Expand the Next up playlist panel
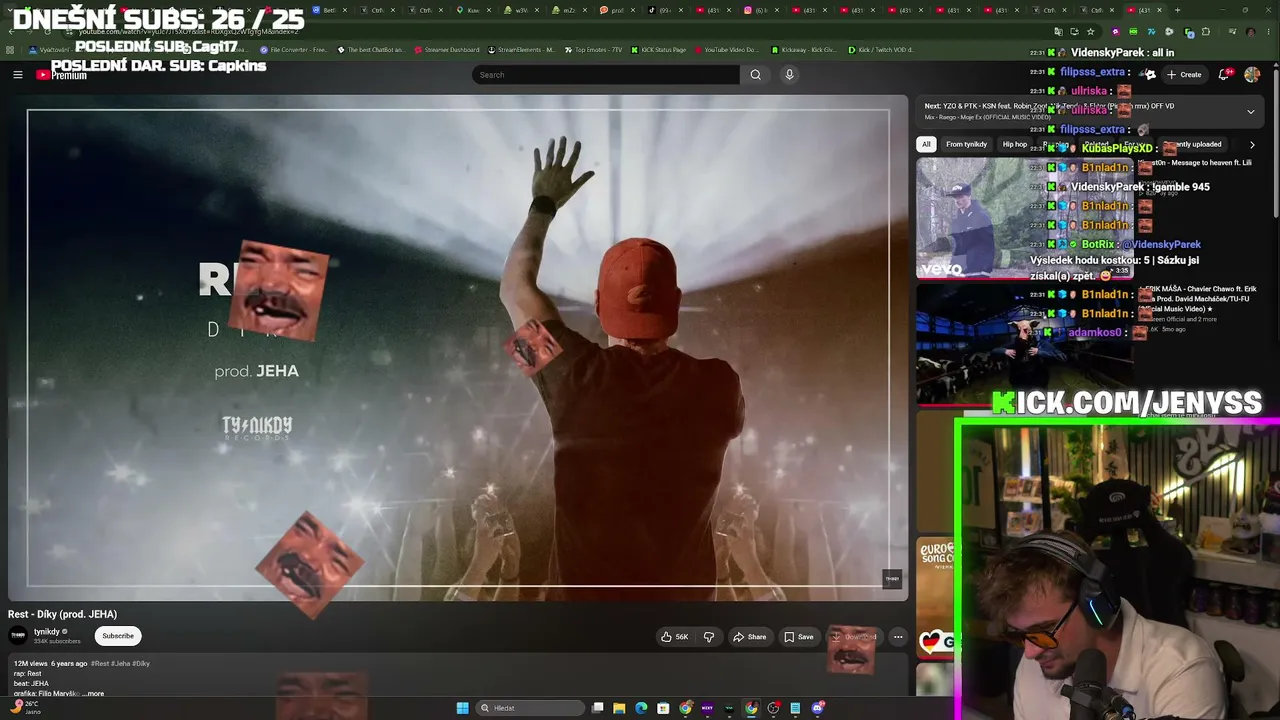This screenshot has width=1280, height=720. tap(1250, 111)
